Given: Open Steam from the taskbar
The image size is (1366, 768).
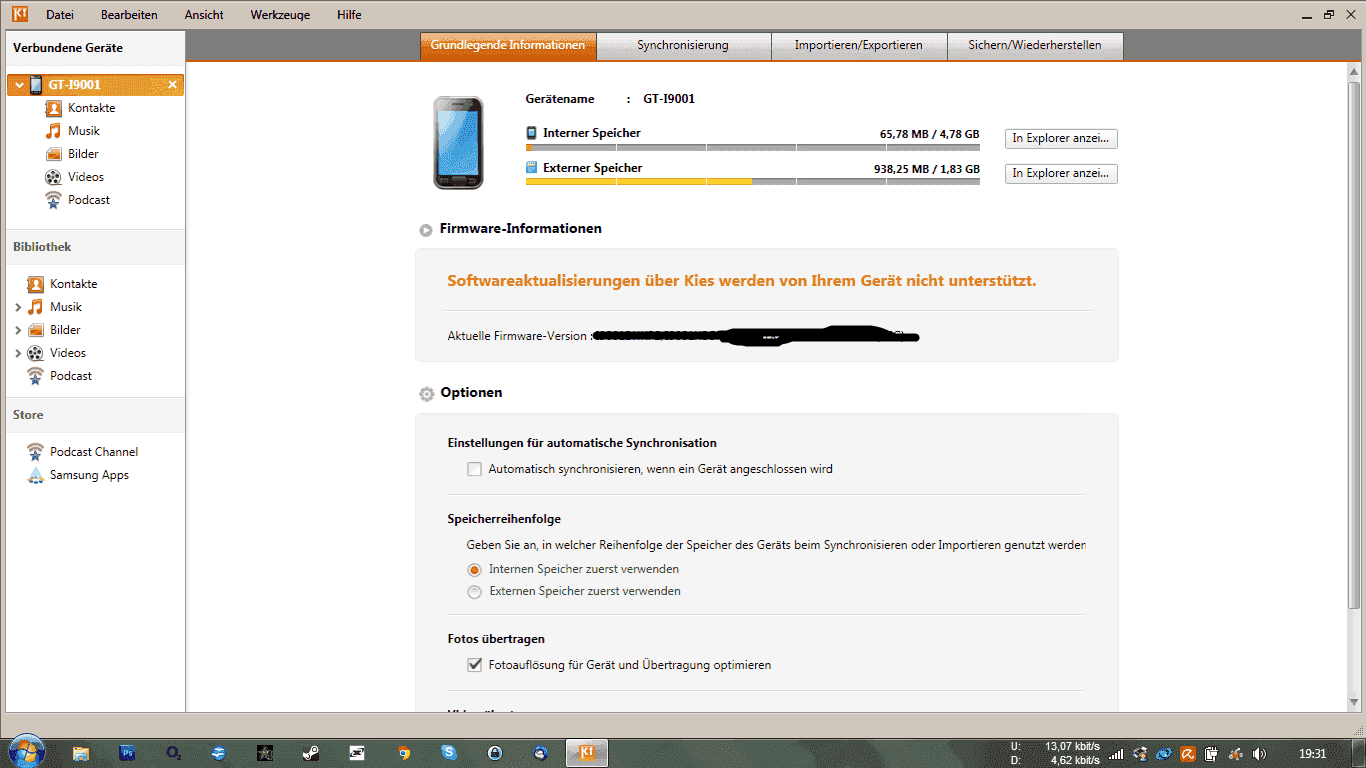Looking at the screenshot, I should pos(310,753).
